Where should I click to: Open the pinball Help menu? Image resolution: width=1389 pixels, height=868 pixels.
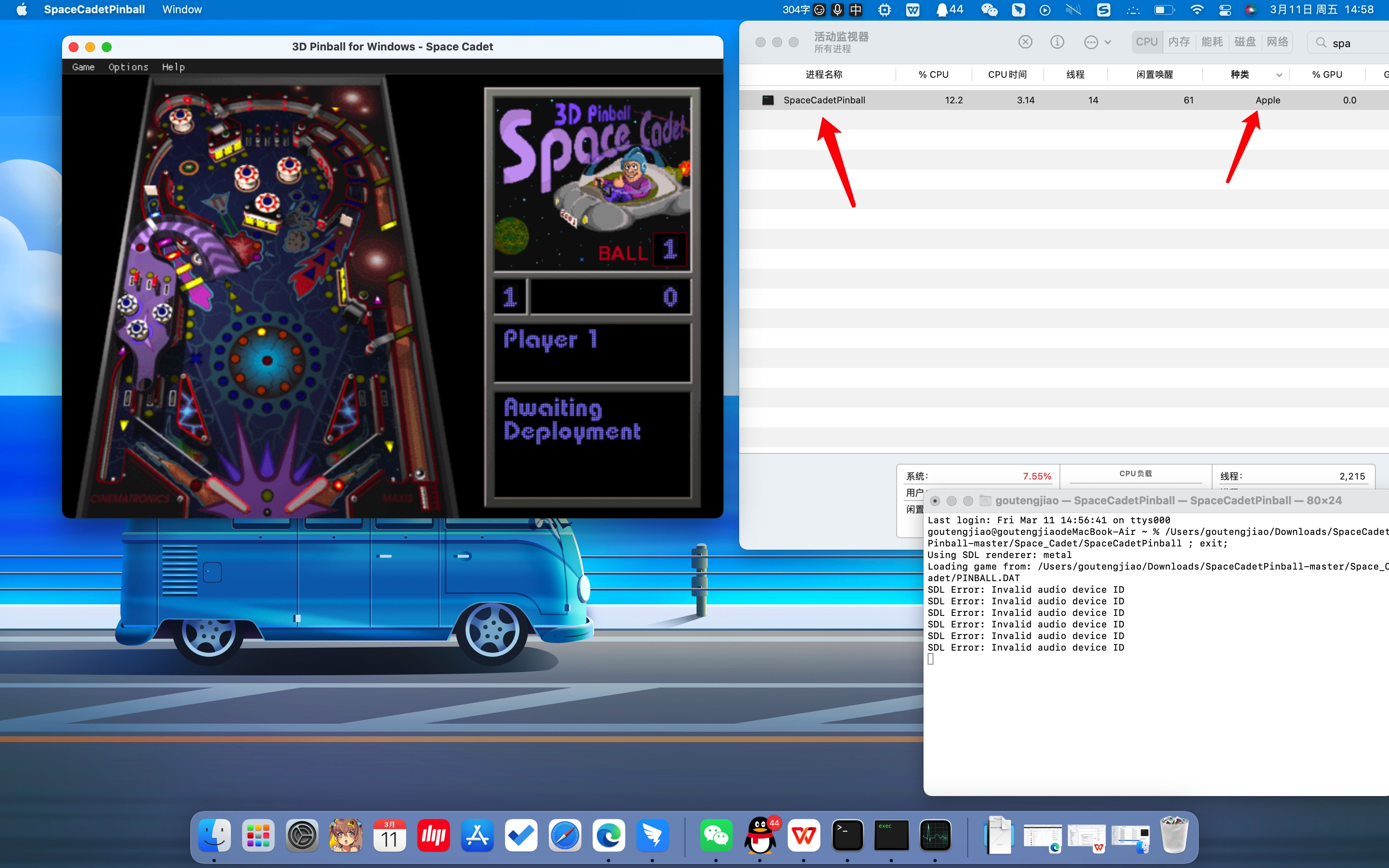173,67
